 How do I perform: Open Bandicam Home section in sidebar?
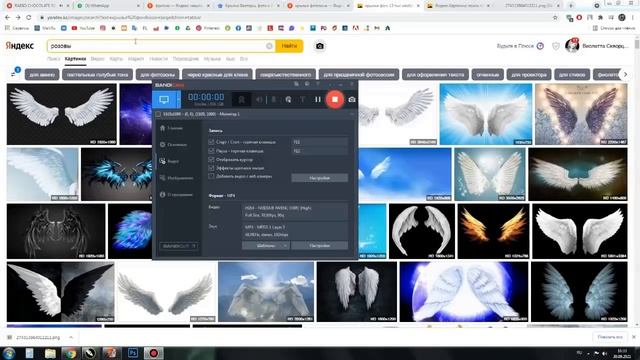click(171, 128)
